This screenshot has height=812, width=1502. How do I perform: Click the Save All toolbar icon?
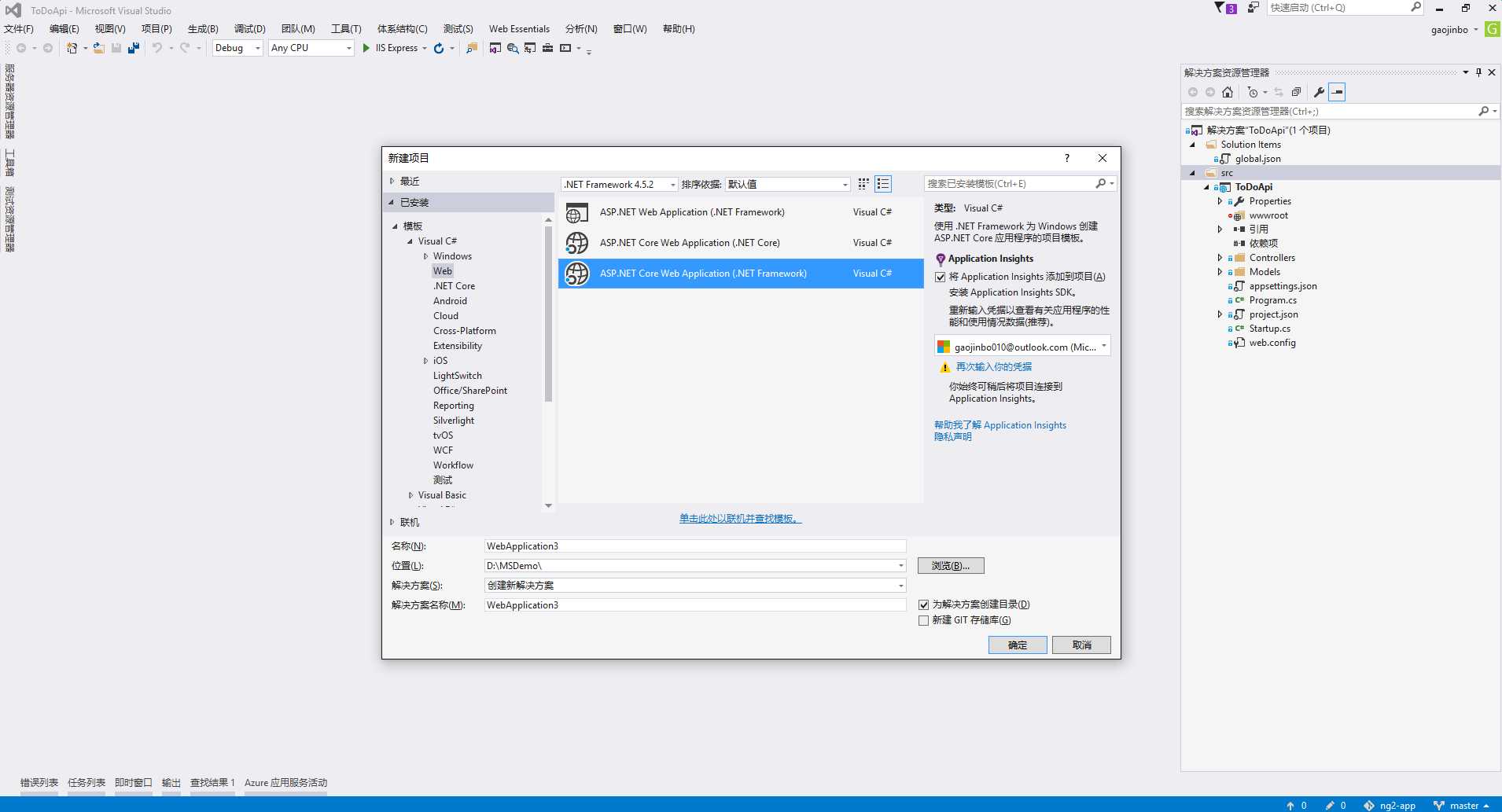pyautogui.click(x=134, y=48)
